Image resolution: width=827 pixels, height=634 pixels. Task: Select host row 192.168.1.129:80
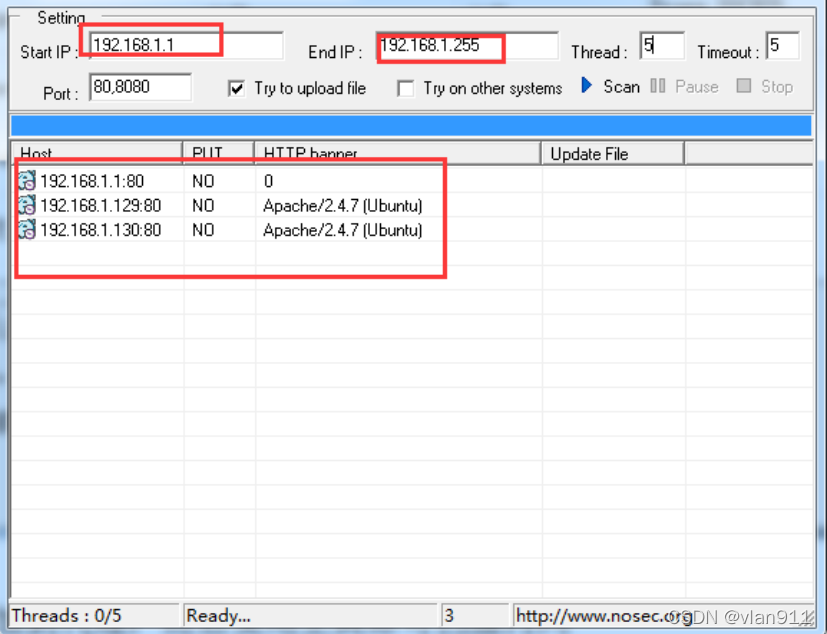click(x=411, y=205)
